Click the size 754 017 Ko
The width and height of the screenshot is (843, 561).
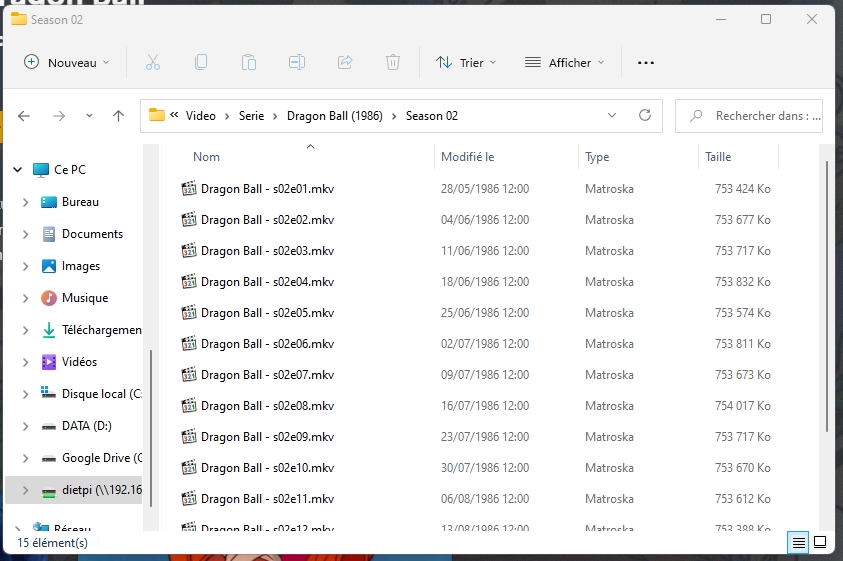pos(742,406)
